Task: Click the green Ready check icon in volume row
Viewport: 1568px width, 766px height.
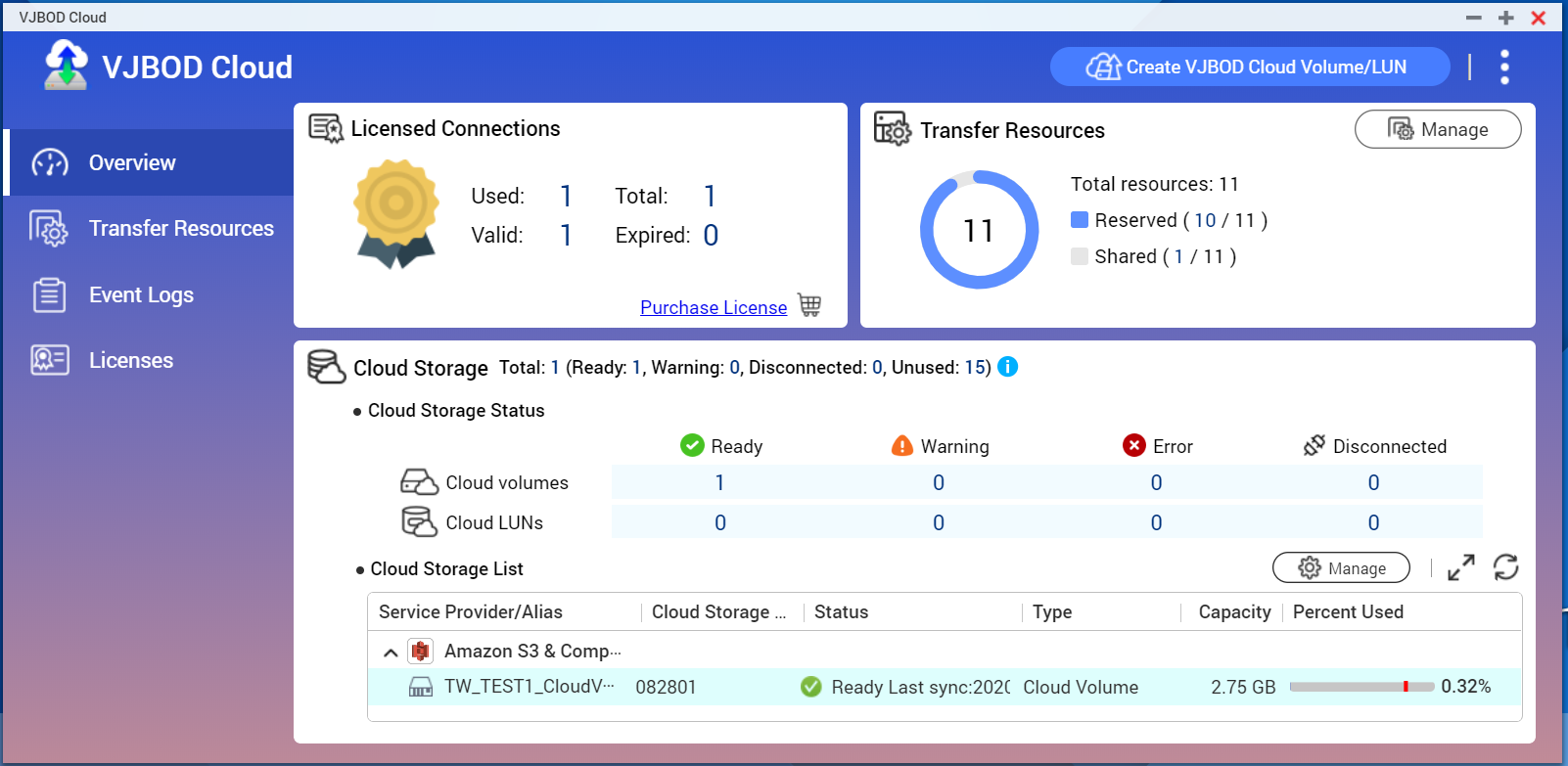Action: (811, 687)
